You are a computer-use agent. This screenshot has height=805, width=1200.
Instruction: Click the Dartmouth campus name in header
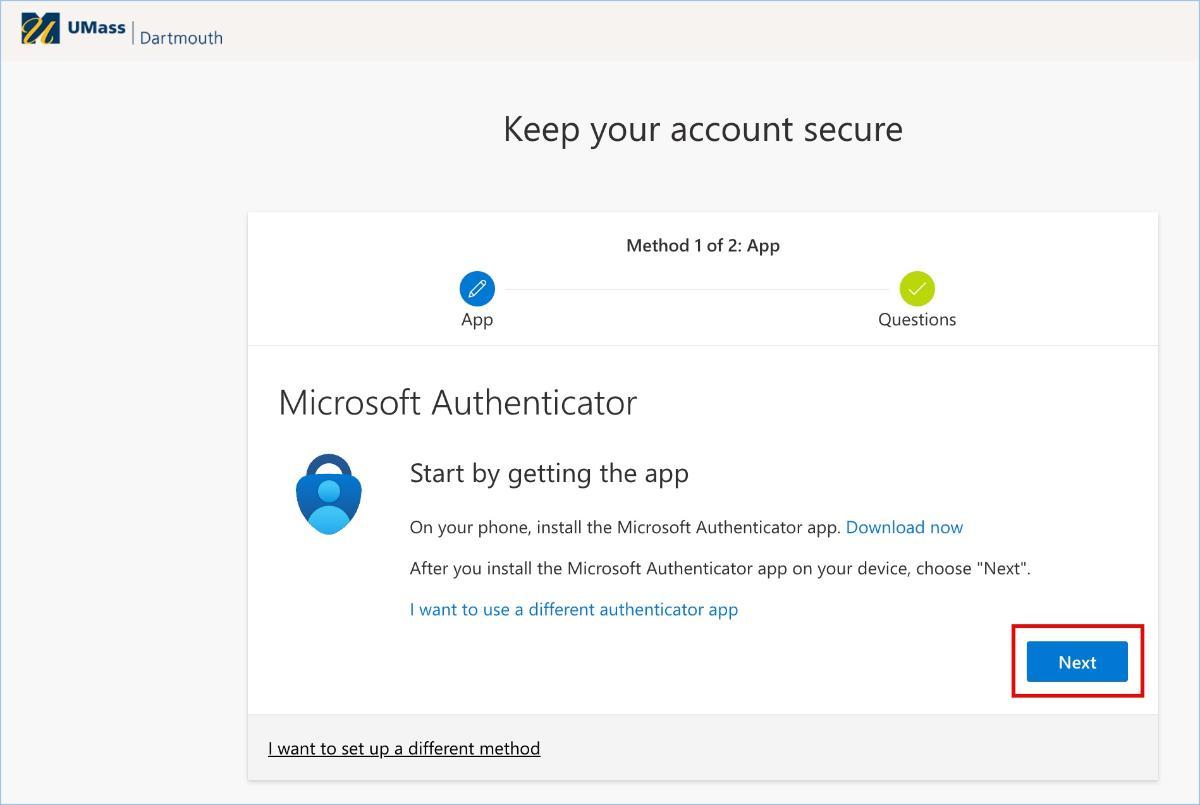click(181, 37)
